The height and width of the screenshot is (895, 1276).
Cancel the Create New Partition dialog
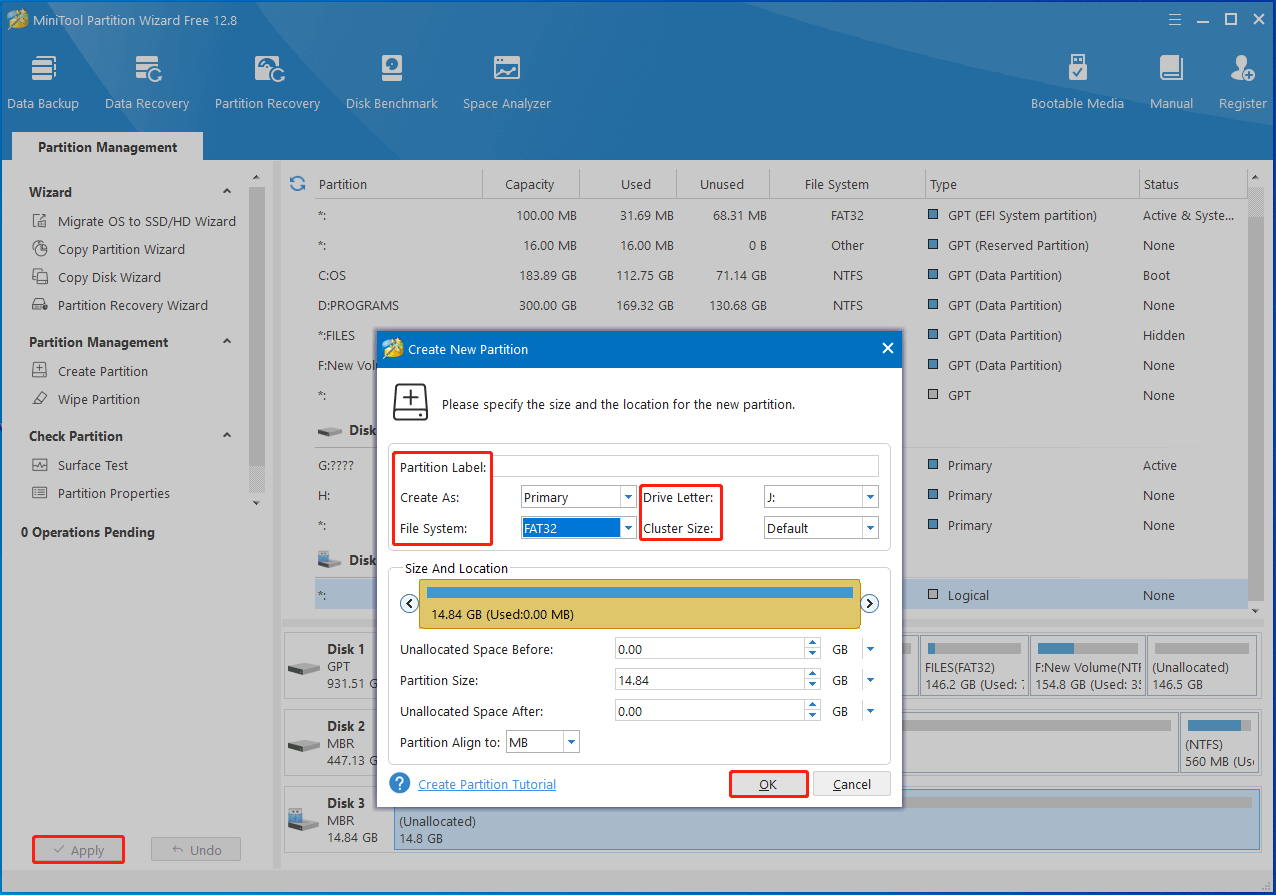coord(852,784)
